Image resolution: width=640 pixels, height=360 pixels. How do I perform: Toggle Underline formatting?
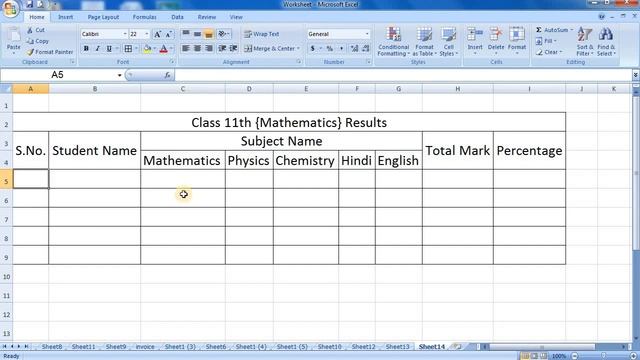coord(109,49)
